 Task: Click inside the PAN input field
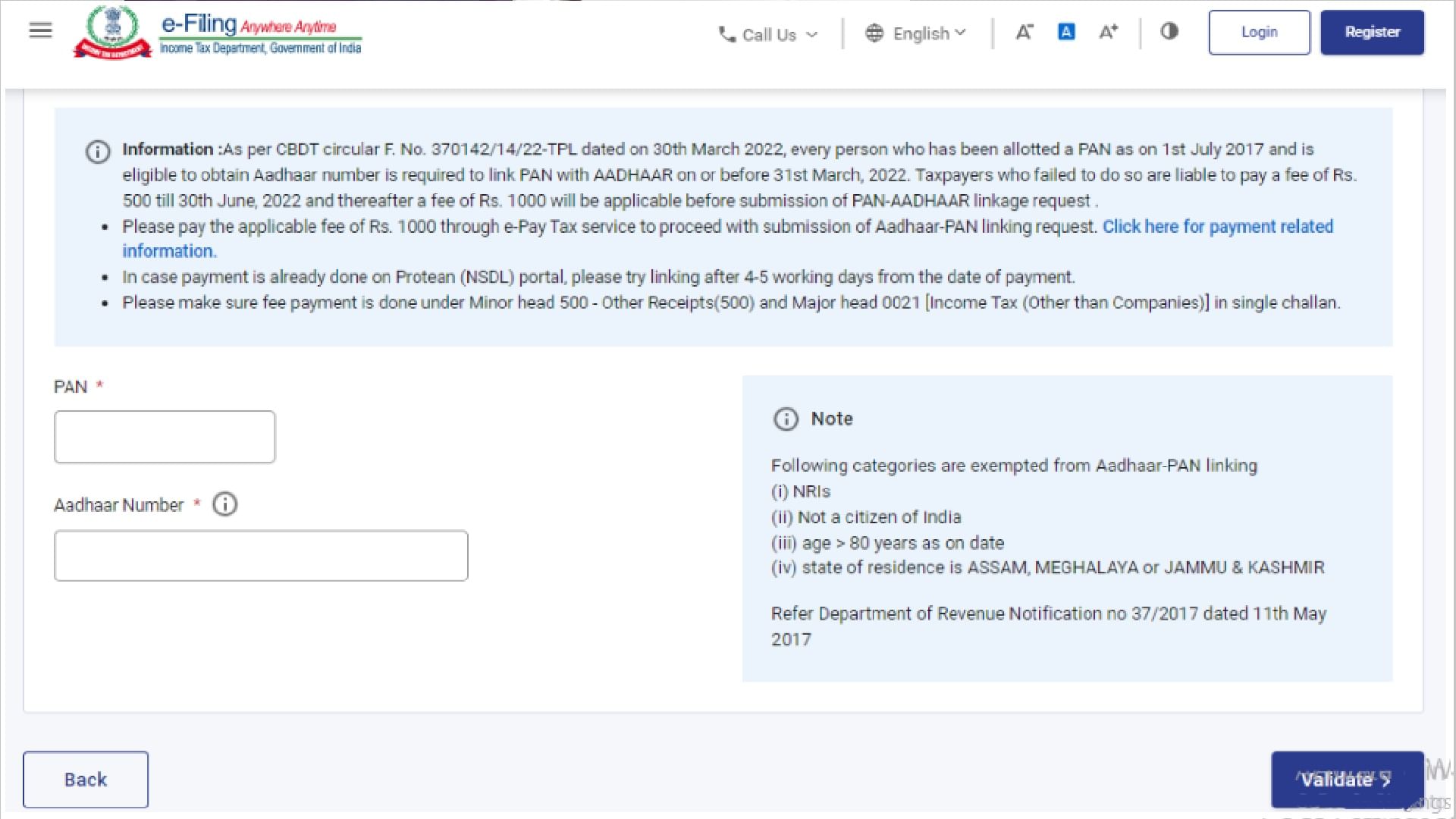click(x=164, y=436)
